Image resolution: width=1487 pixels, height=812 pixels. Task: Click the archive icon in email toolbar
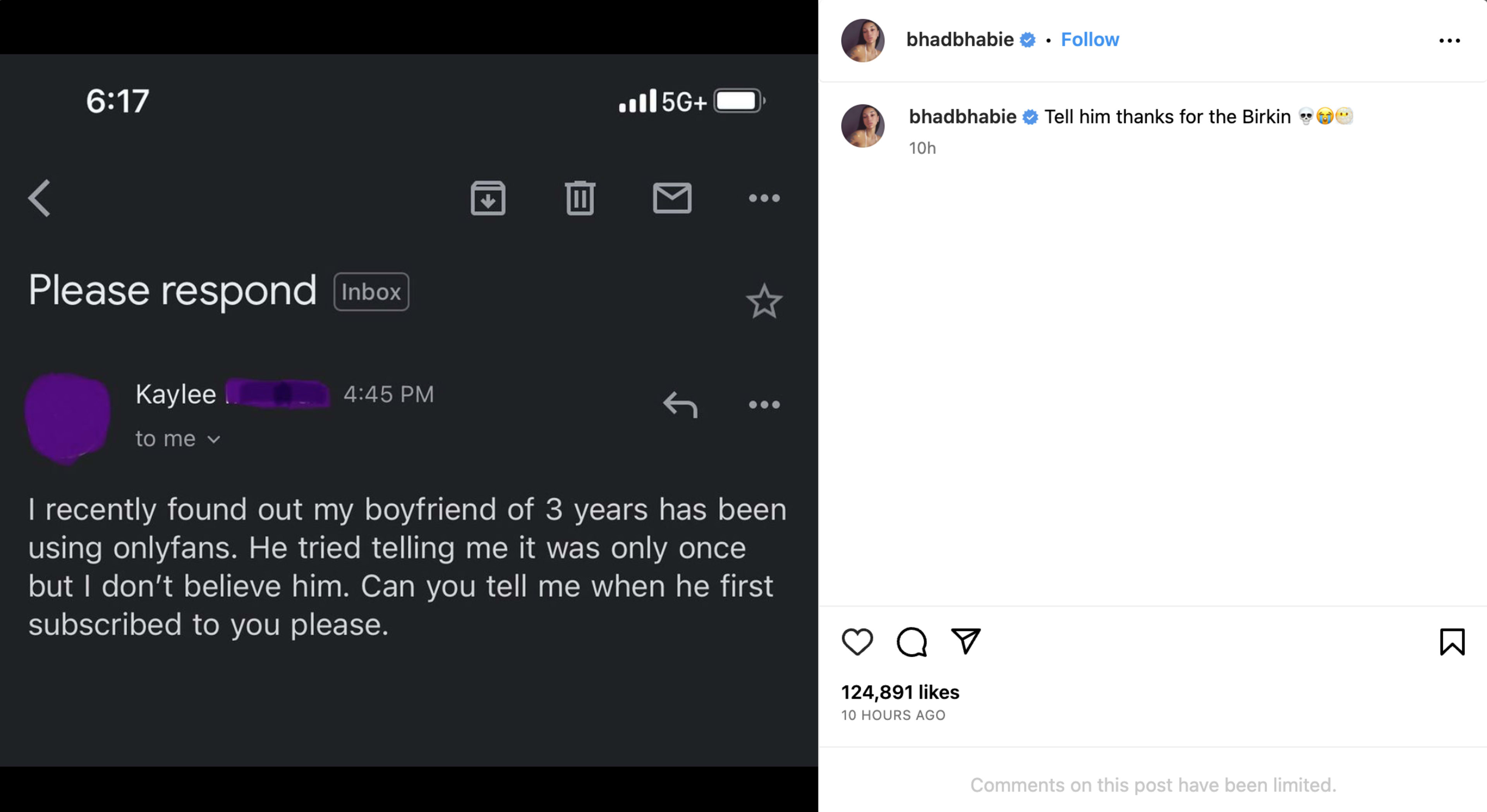tap(488, 198)
